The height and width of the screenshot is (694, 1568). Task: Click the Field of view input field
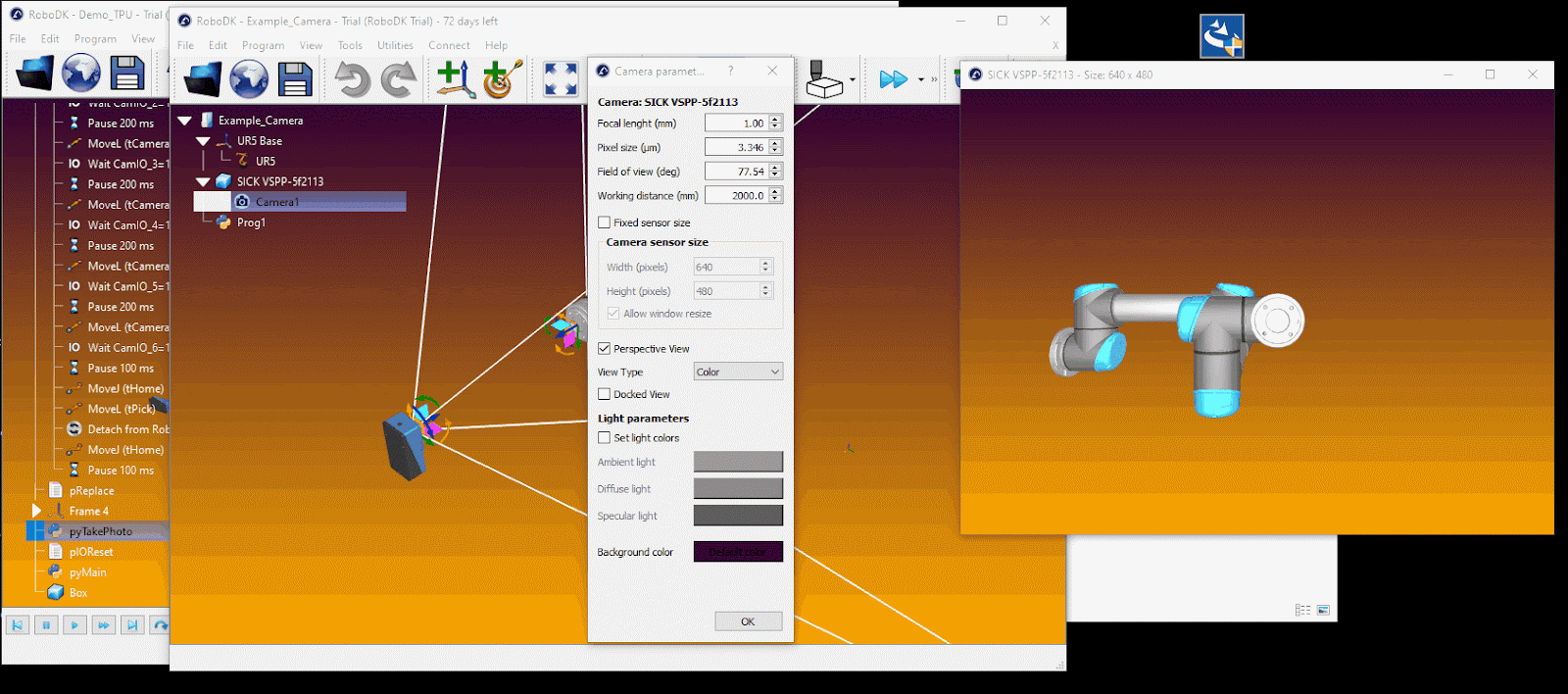736,172
